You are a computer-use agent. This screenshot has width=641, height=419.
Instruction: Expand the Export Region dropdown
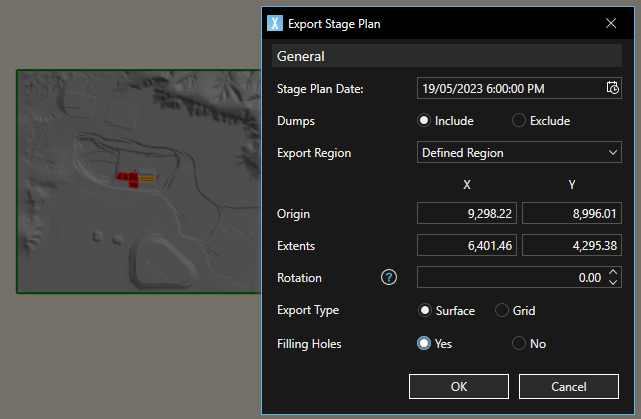click(x=519, y=153)
